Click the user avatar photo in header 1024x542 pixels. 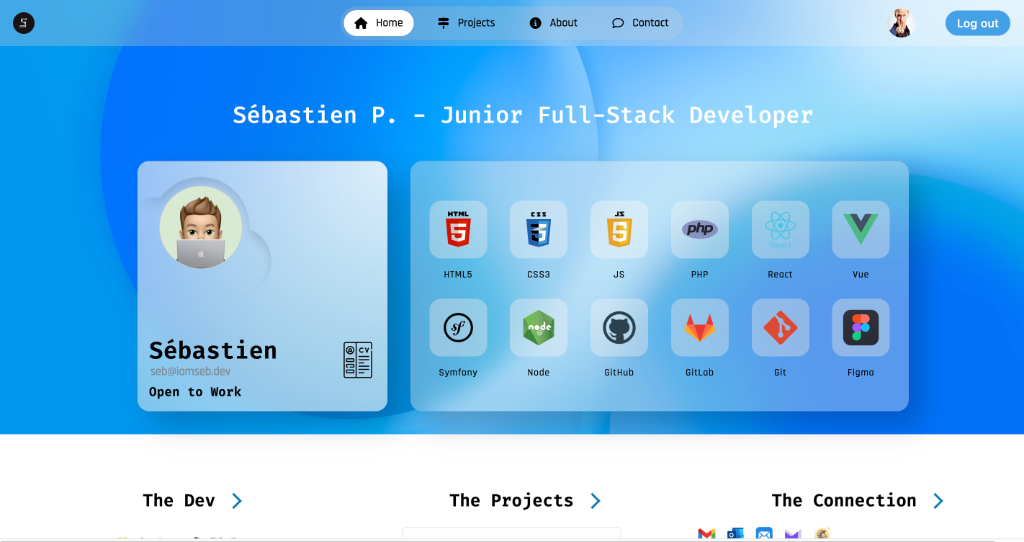[x=901, y=23]
